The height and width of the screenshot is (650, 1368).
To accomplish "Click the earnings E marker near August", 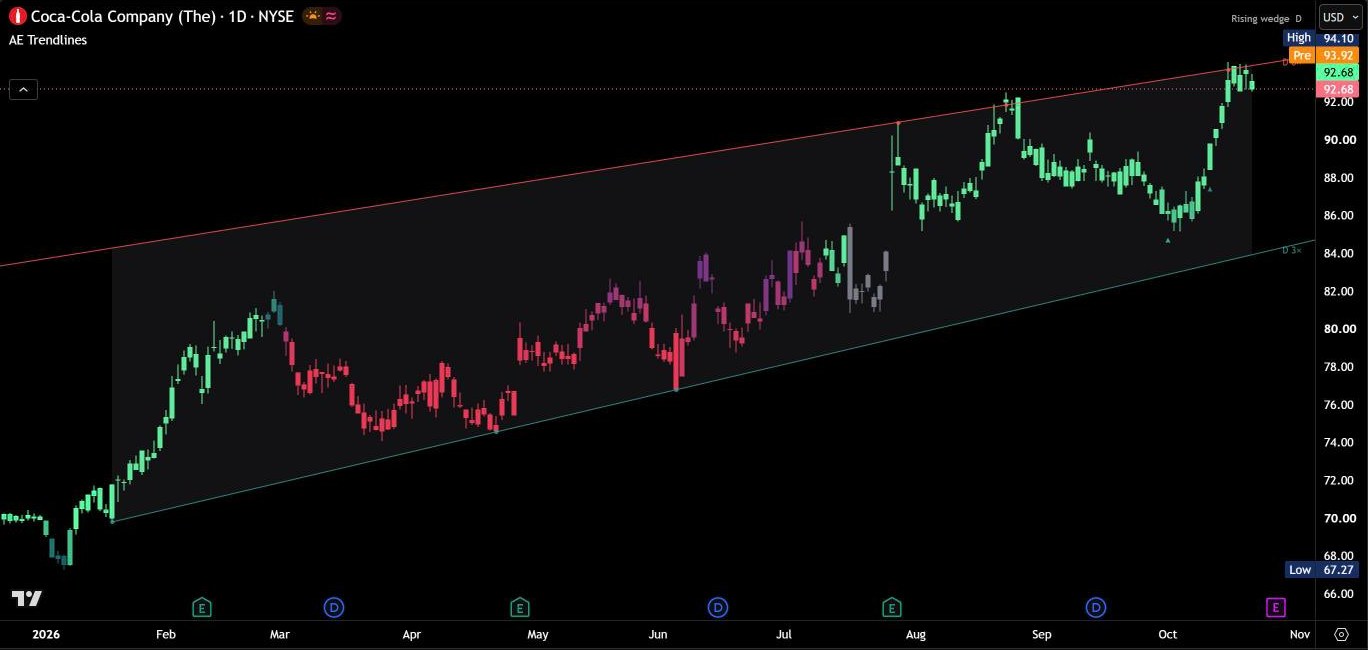I will [x=892, y=607].
